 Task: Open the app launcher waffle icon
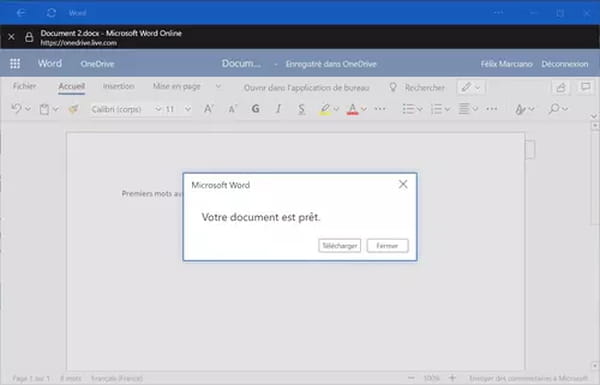(15, 64)
